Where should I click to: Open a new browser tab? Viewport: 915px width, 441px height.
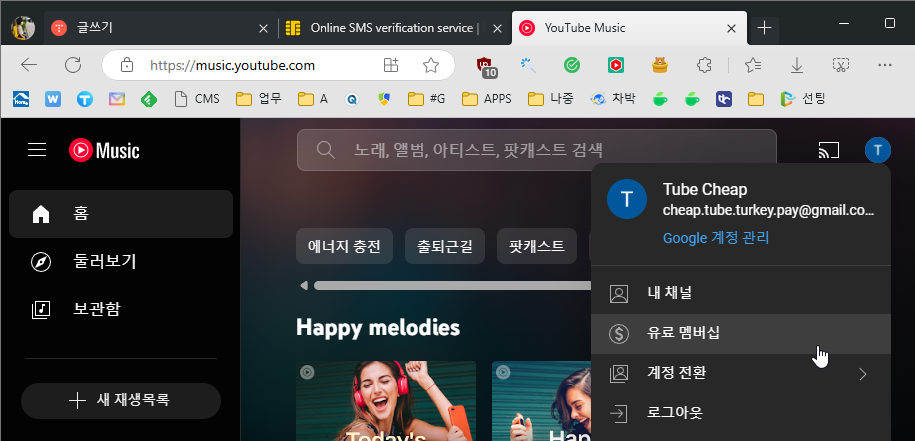pos(764,27)
